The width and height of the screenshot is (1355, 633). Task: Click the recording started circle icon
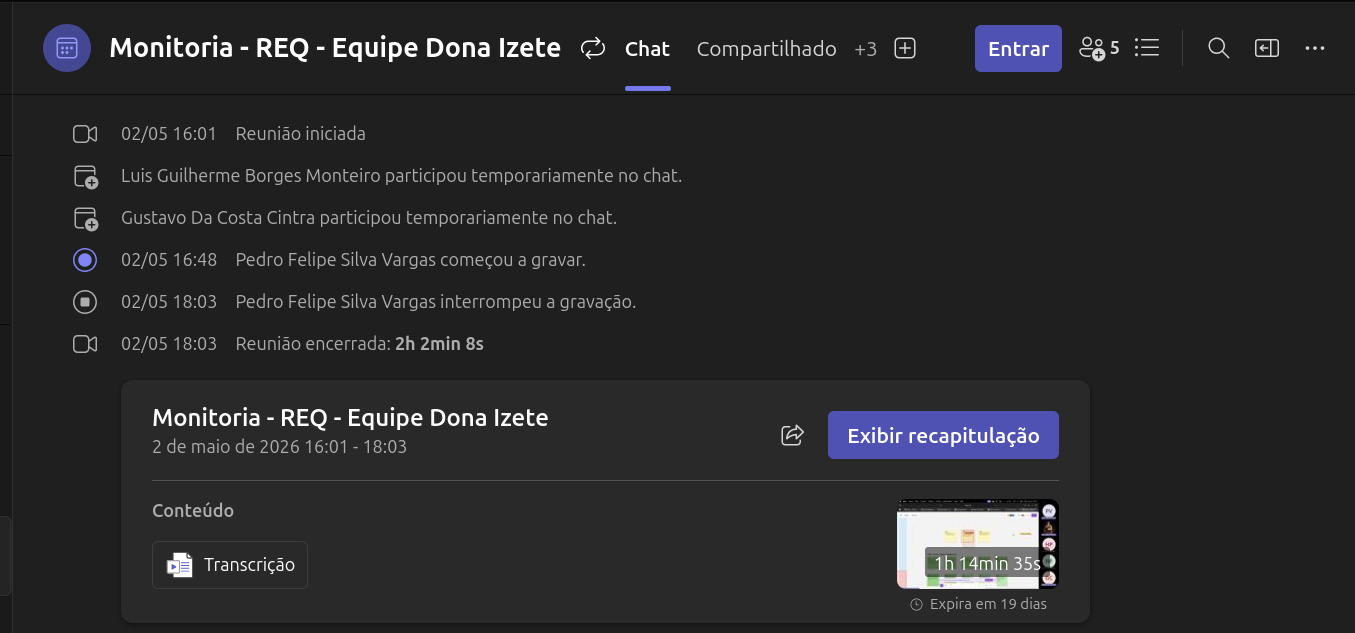point(85,260)
